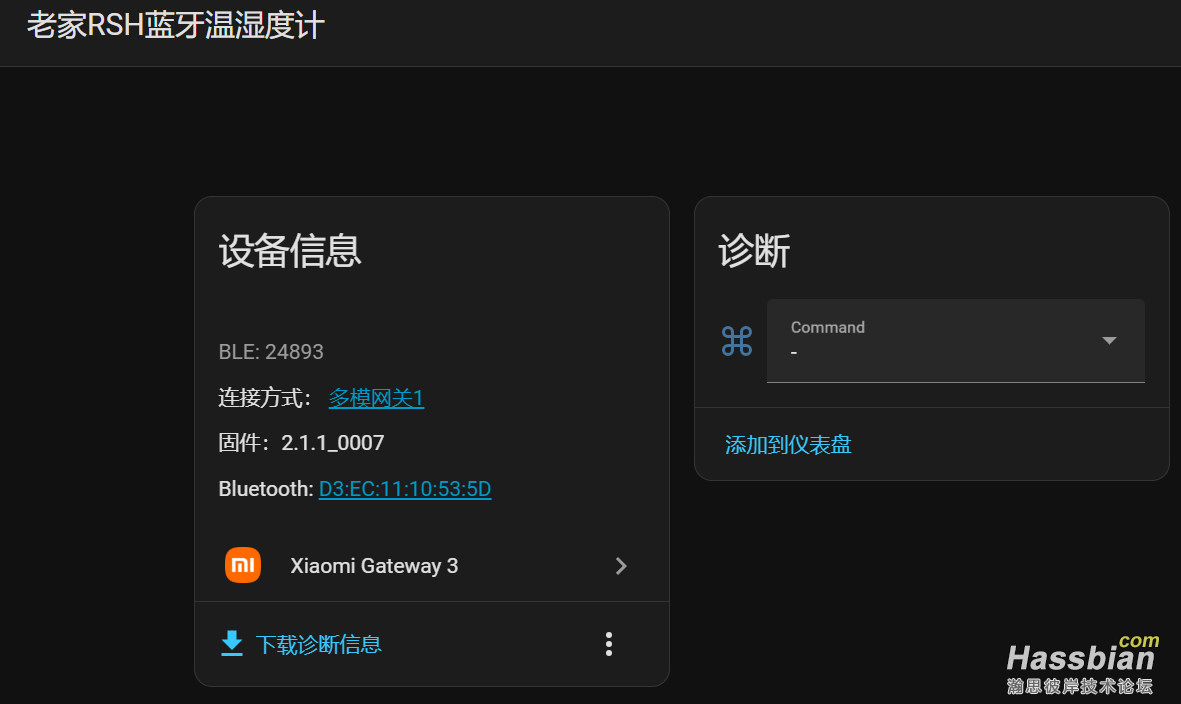Click the Xiaomi Mi logo icon
This screenshot has width=1181, height=704.
click(242, 565)
